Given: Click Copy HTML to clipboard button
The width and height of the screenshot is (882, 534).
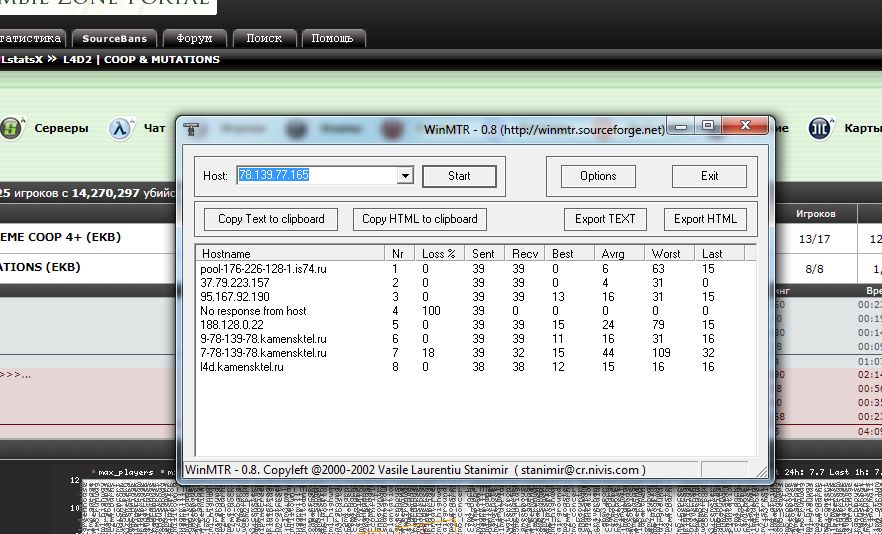Looking at the screenshot, I should coord(420,219).
